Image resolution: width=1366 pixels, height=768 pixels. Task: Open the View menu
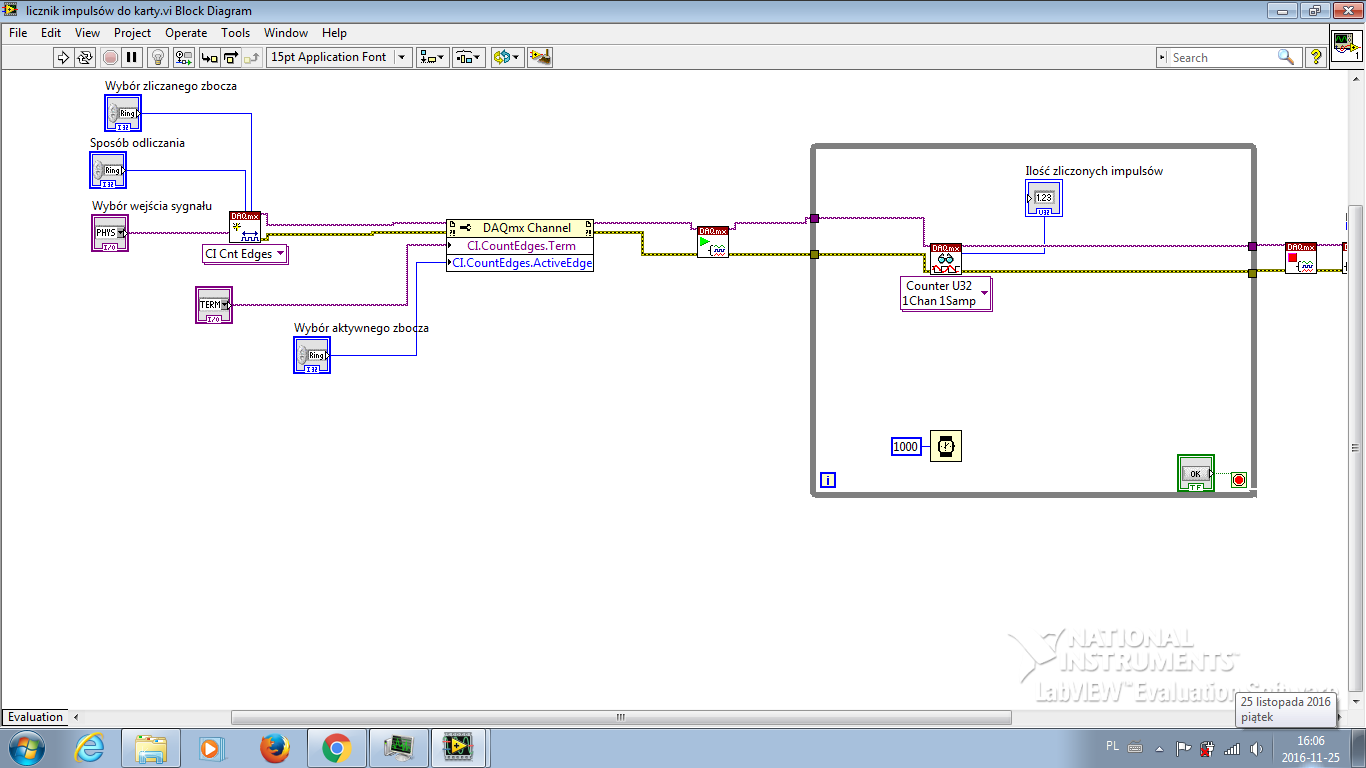coord(88,33)
